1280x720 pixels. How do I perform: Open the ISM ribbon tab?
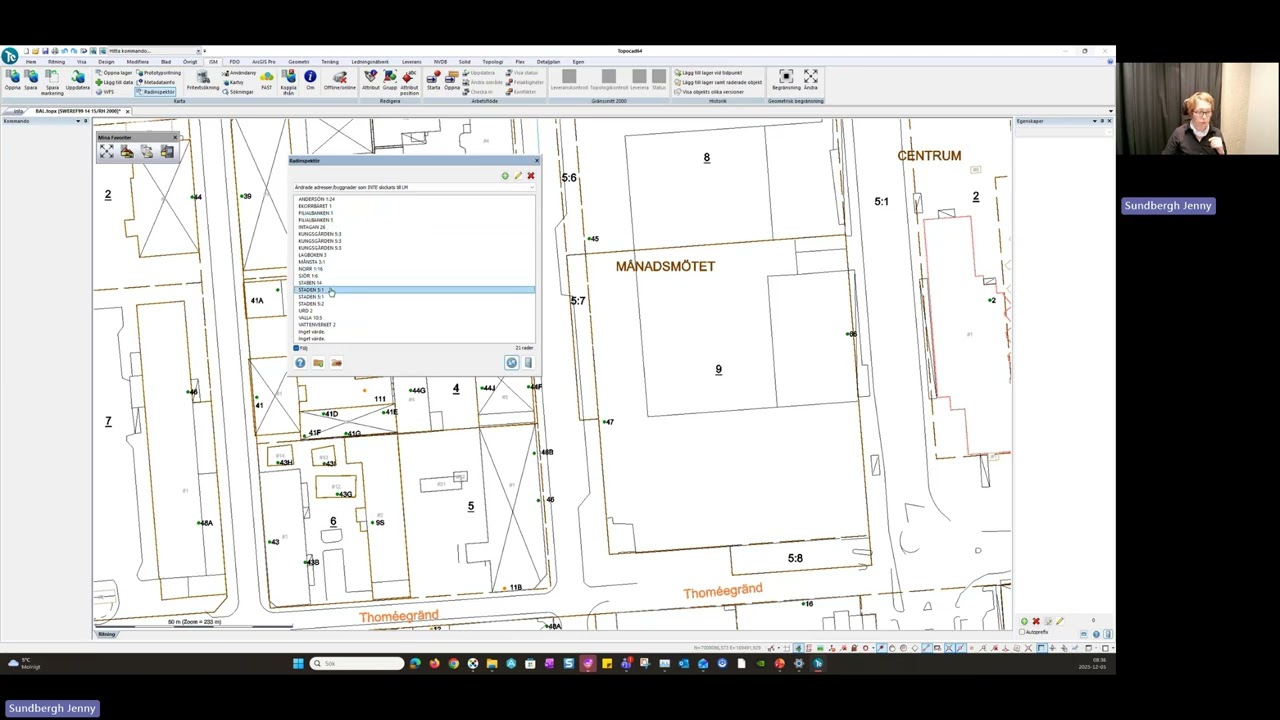pos(213,62)
